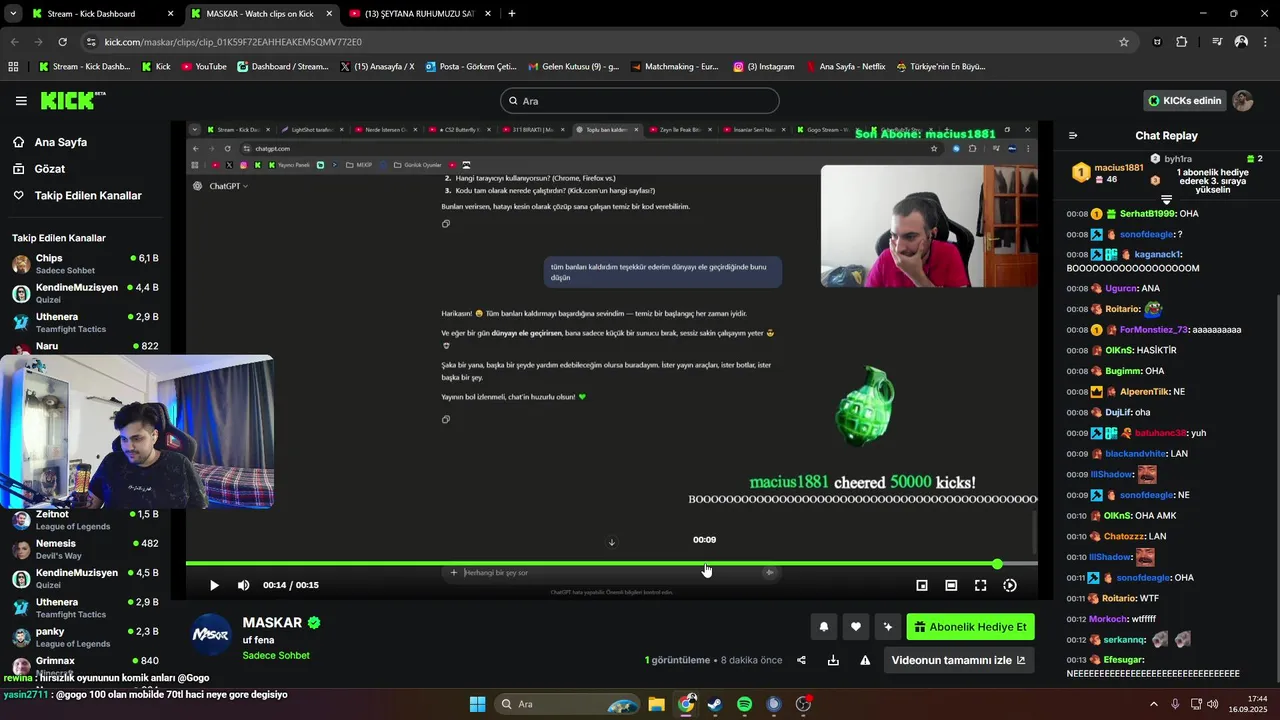Open the hamburger sidebar menu
The width and height of the screenshot is (1280, 720).
pyautogui.click(x=21, y=101)
